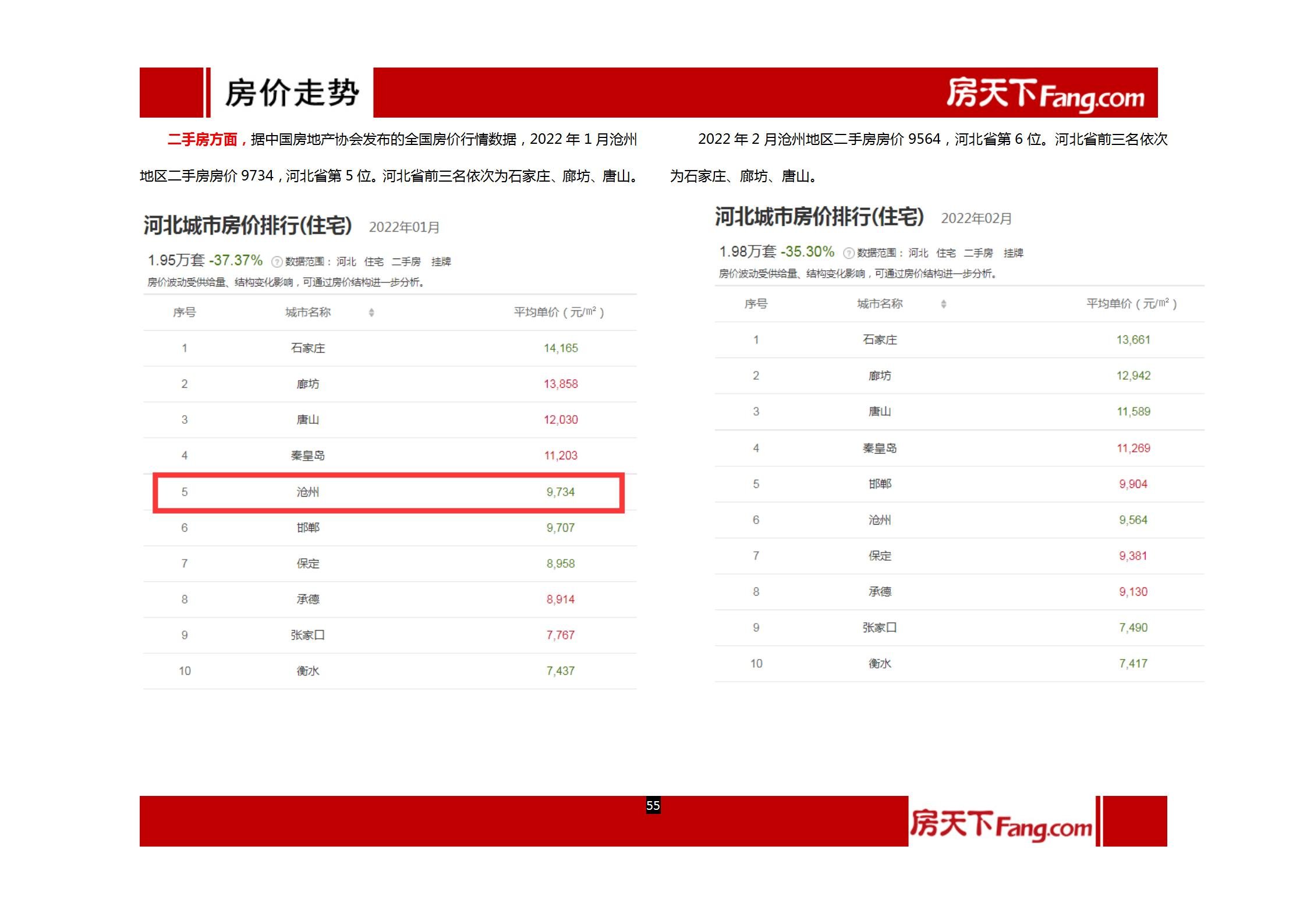Click price 7,767 in the January table
Screen dimensions: 1307x924
coord(561,635)
